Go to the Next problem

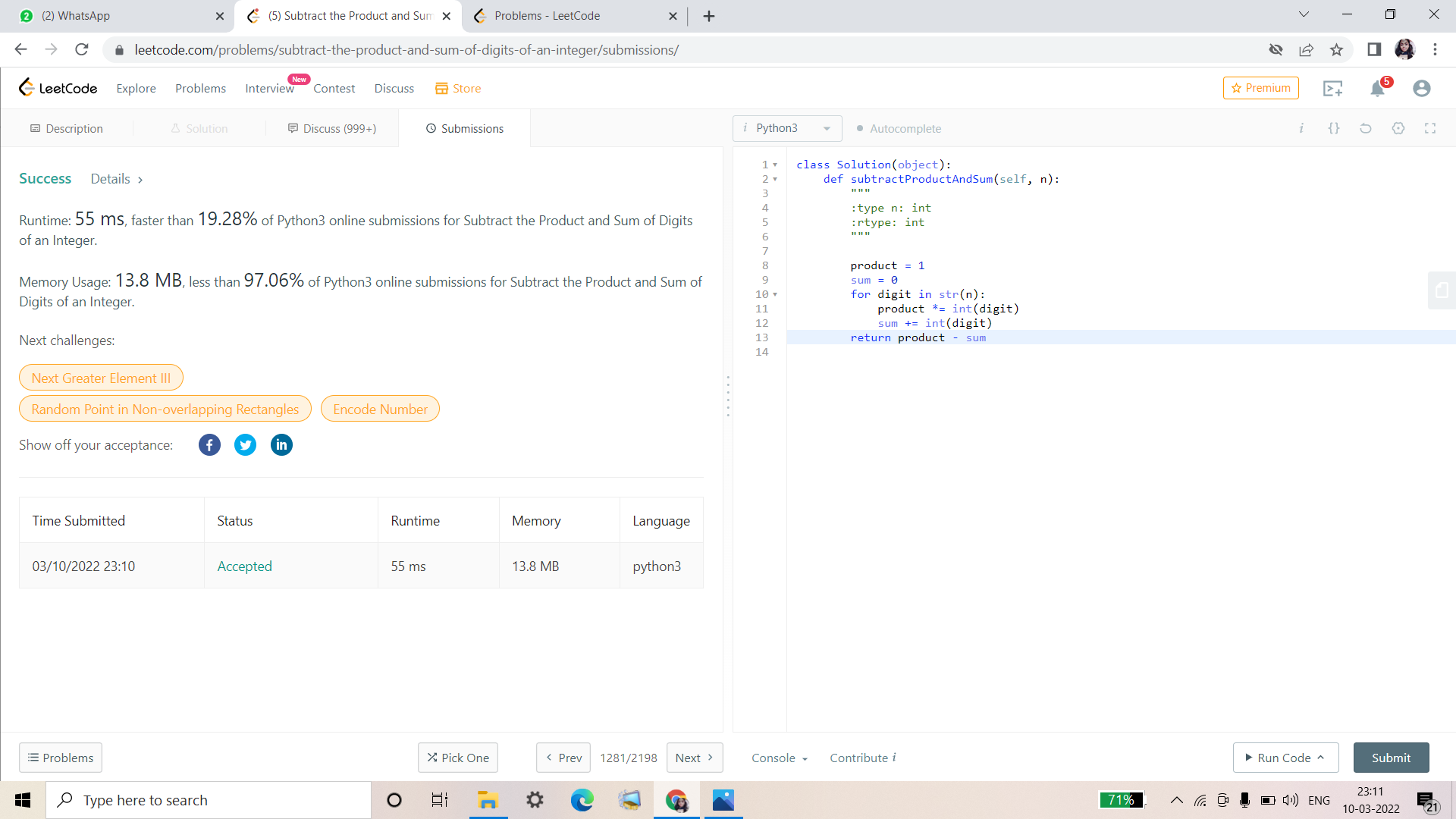point(695,758)
